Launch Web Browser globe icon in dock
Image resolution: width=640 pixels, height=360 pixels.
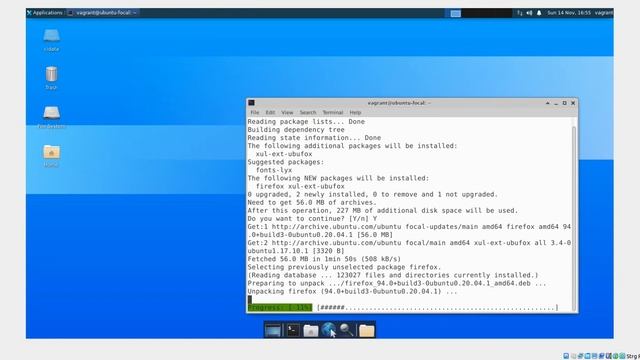pos(328,330)
